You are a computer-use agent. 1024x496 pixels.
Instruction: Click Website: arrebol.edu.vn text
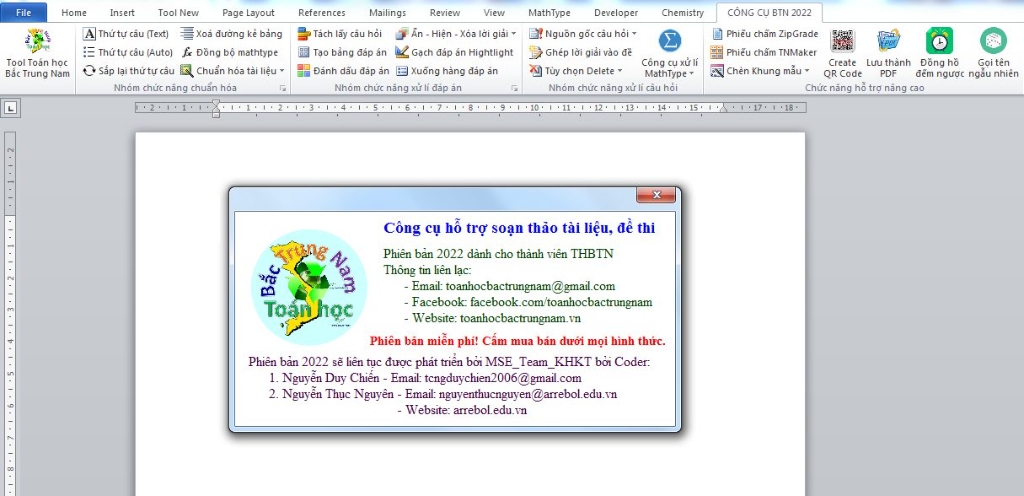[x=466, y=411]
